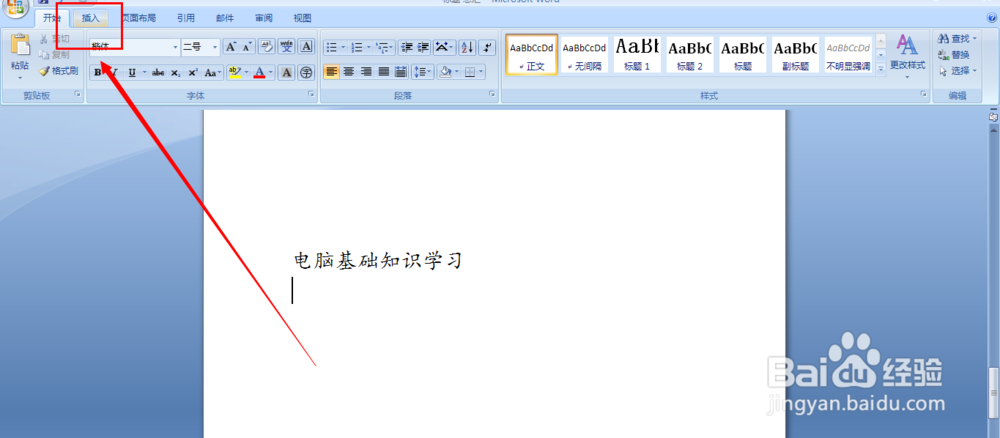Increase the paragraph indent
1000x438 pixels.
click(423, 47)
